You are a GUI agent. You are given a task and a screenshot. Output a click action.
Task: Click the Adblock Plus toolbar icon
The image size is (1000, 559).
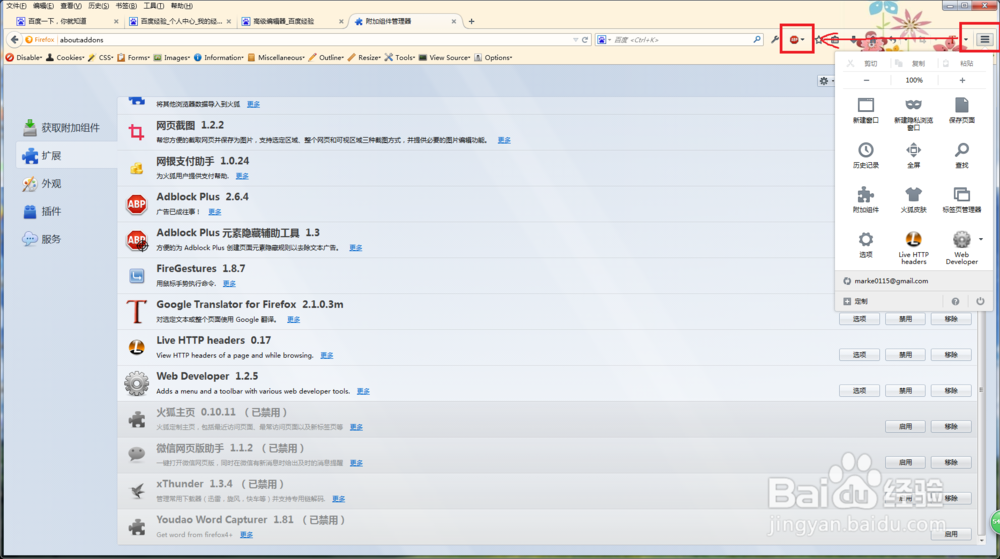coord(794,40)
